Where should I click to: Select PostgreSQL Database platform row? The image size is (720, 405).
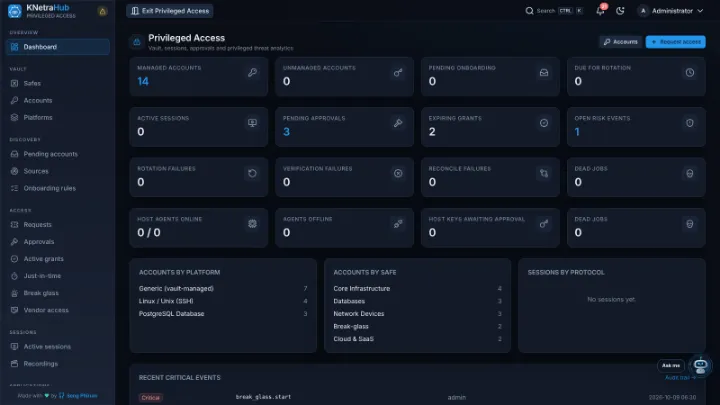pyautogui.click(x=223, y=314)
